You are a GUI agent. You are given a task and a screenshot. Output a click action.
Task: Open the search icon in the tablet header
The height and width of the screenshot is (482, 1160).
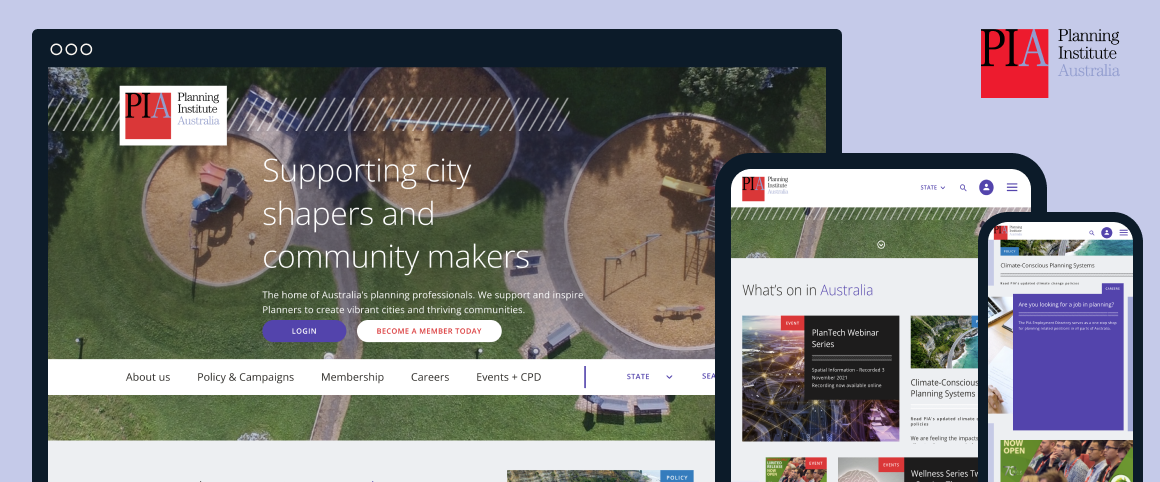(x=963, y=188)
